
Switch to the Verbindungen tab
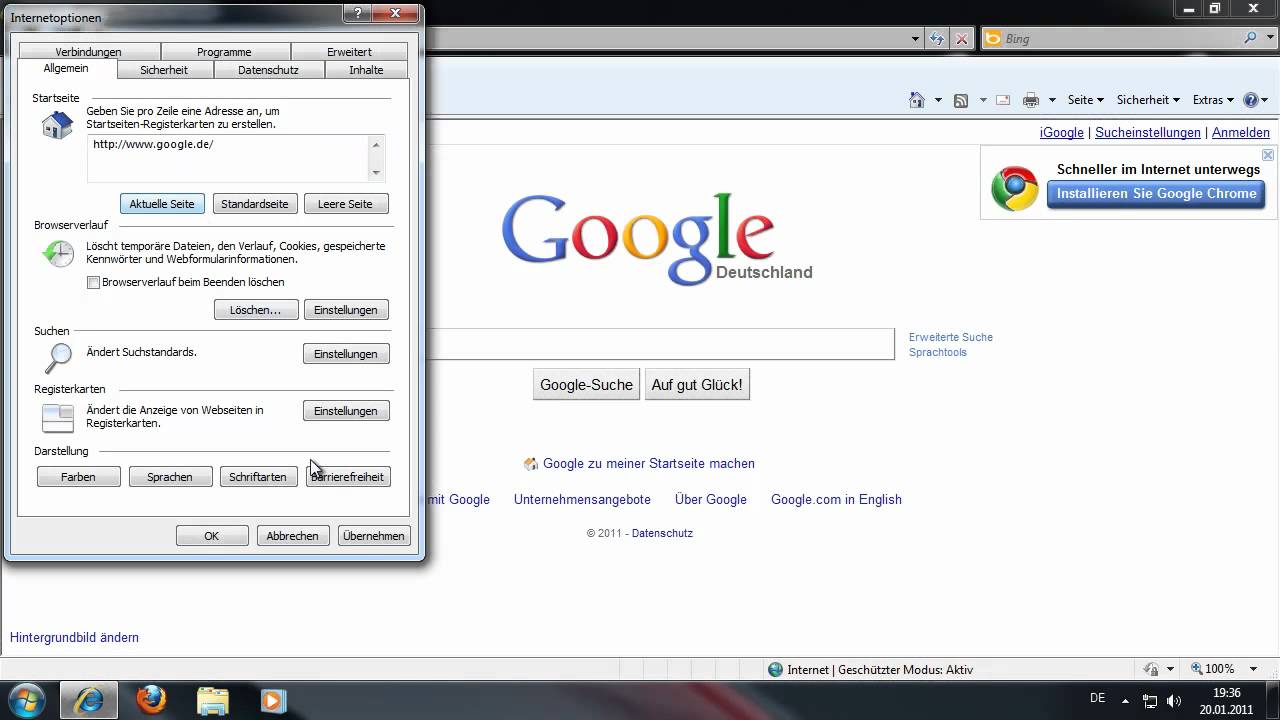(89, 52)
